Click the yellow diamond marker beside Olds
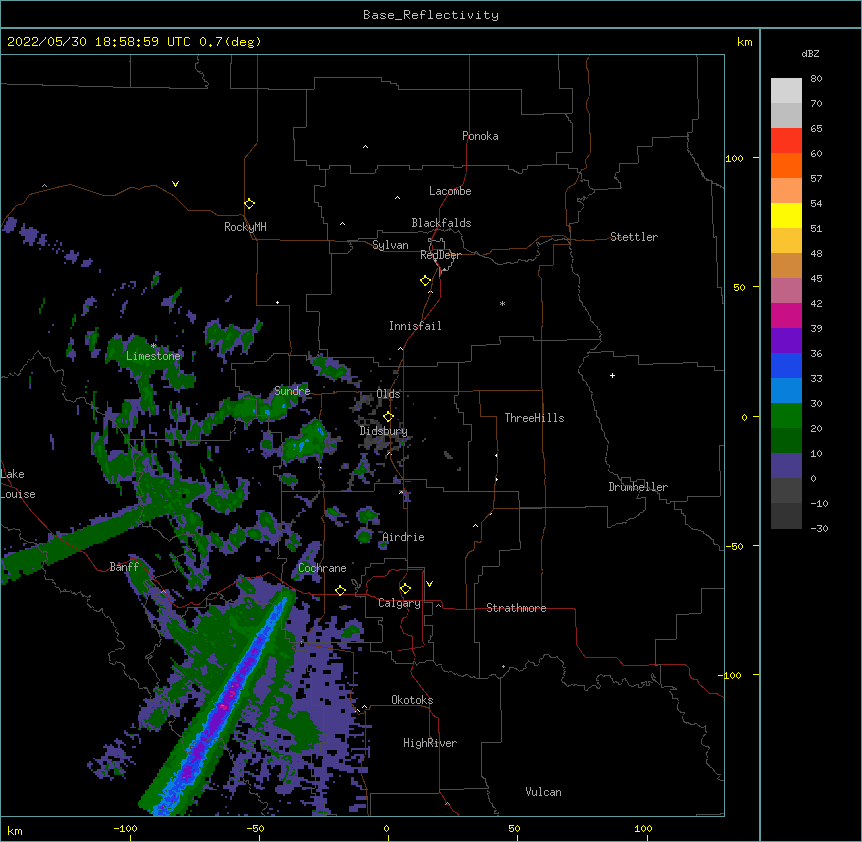This screenshot has width=862, height=842. (388, 416)
